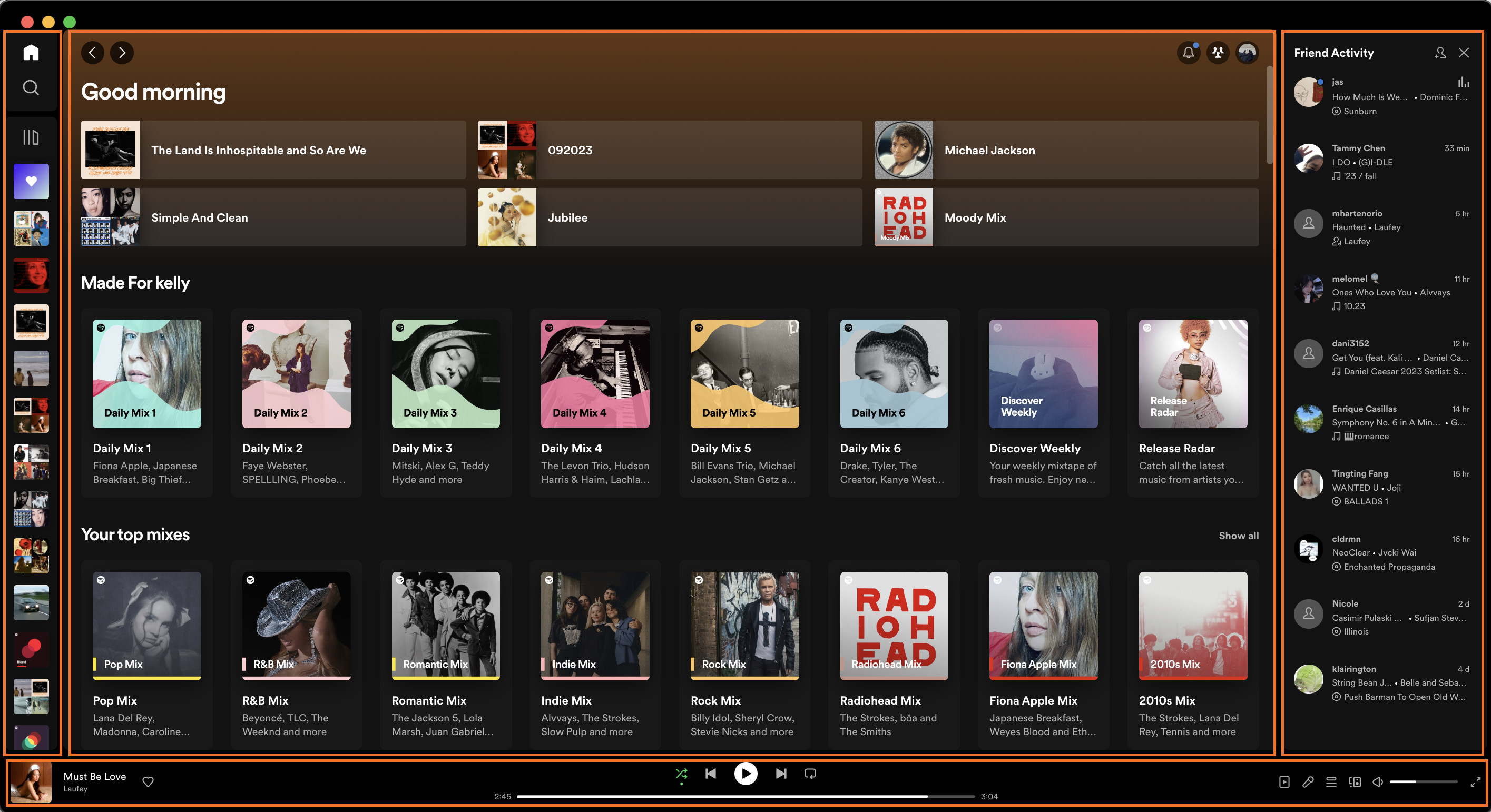Click the Home icon in sidebar

tap(30, 52)
